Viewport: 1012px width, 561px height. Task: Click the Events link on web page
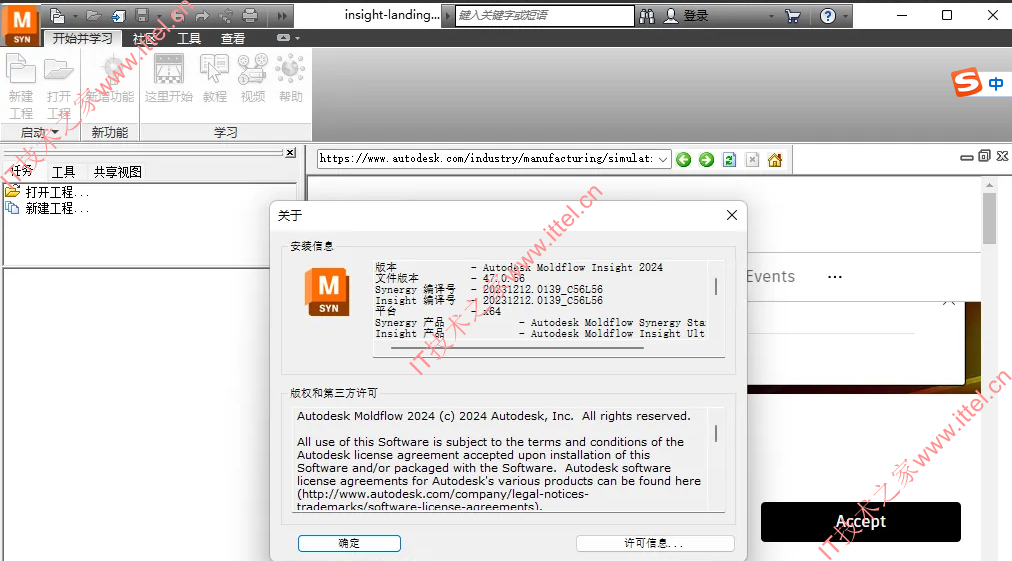771,276
